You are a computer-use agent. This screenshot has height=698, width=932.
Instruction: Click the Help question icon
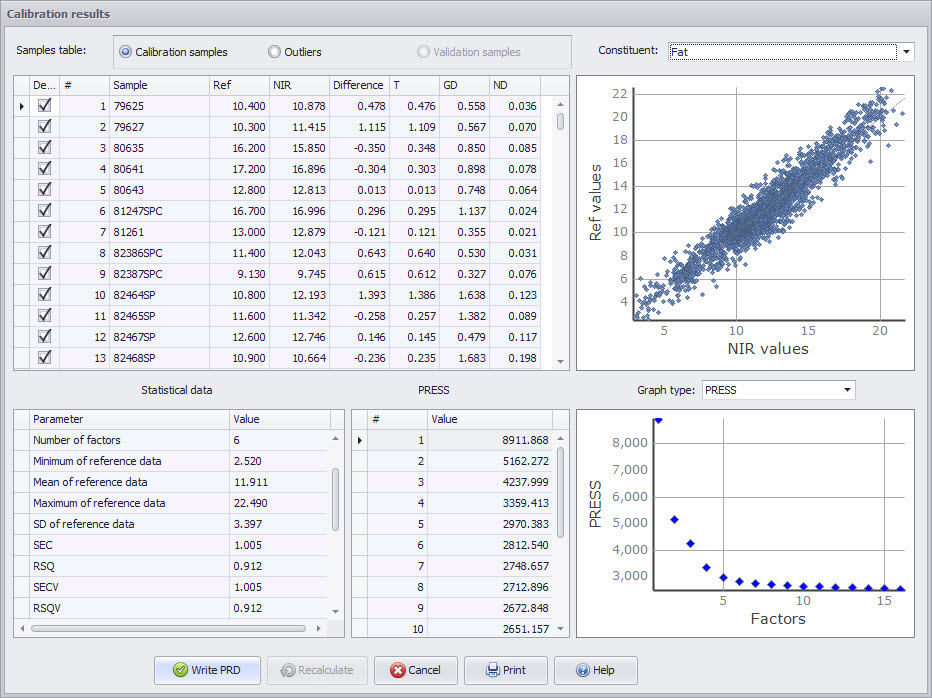coord(581,670)
